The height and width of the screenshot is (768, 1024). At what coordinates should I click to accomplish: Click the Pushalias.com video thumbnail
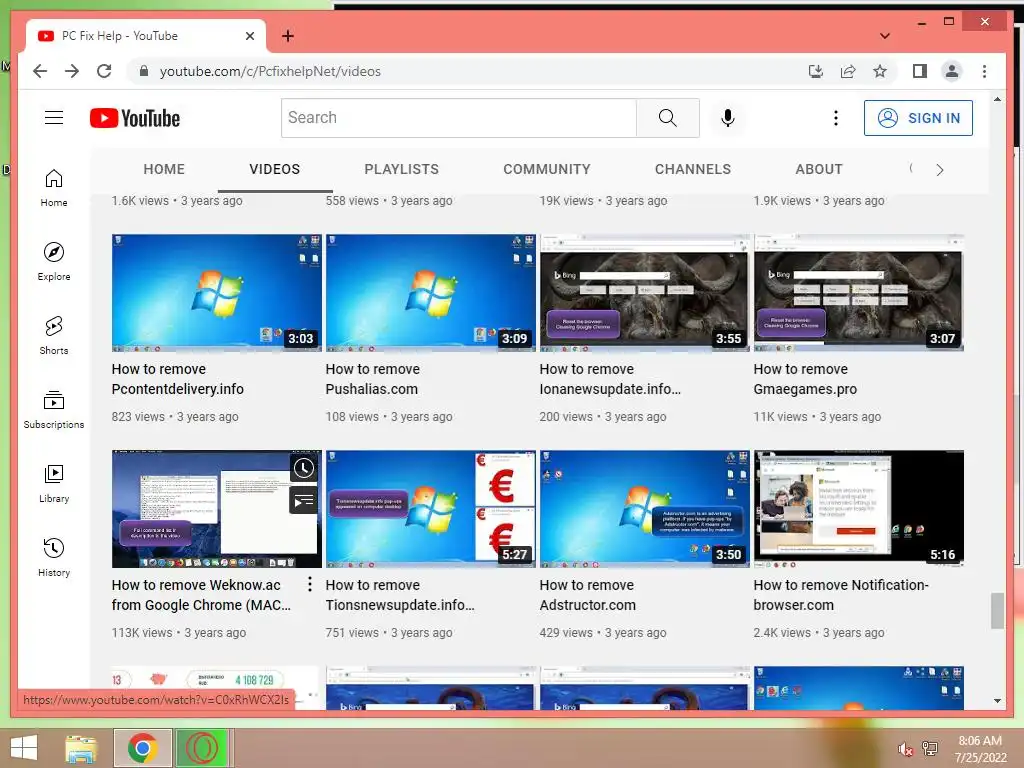[x=431, y=293]
